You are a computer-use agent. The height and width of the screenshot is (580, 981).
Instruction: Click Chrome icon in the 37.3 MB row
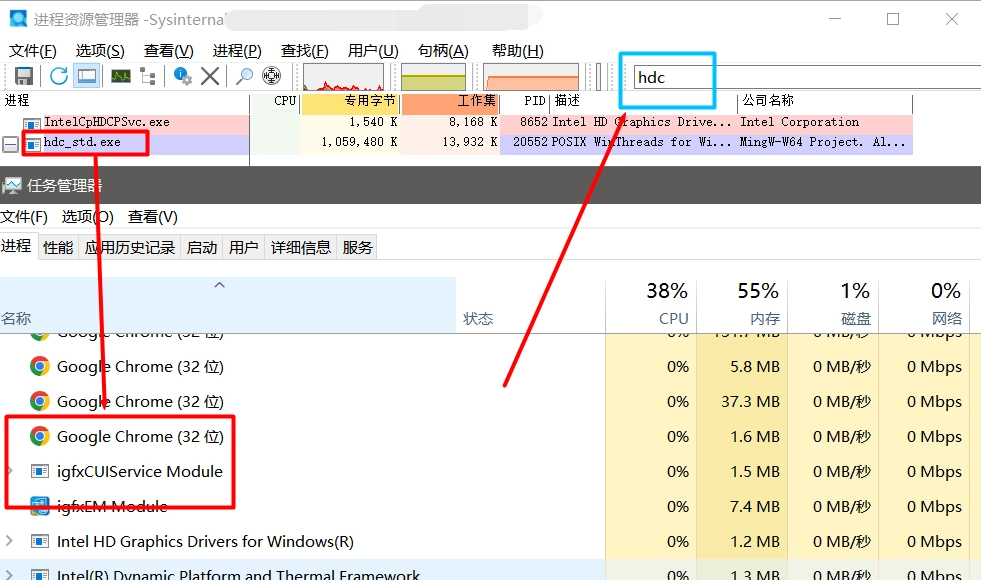click(39, 401)
